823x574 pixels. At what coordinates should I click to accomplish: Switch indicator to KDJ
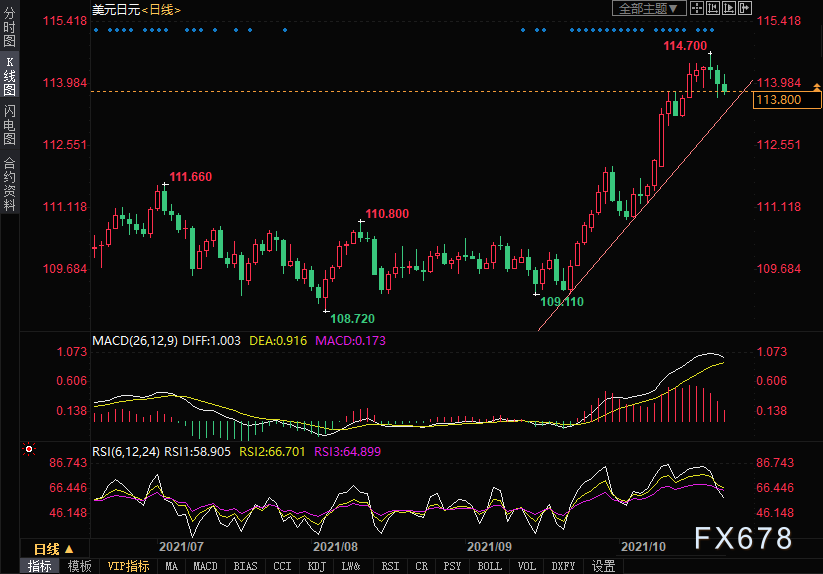coord(316,566)
